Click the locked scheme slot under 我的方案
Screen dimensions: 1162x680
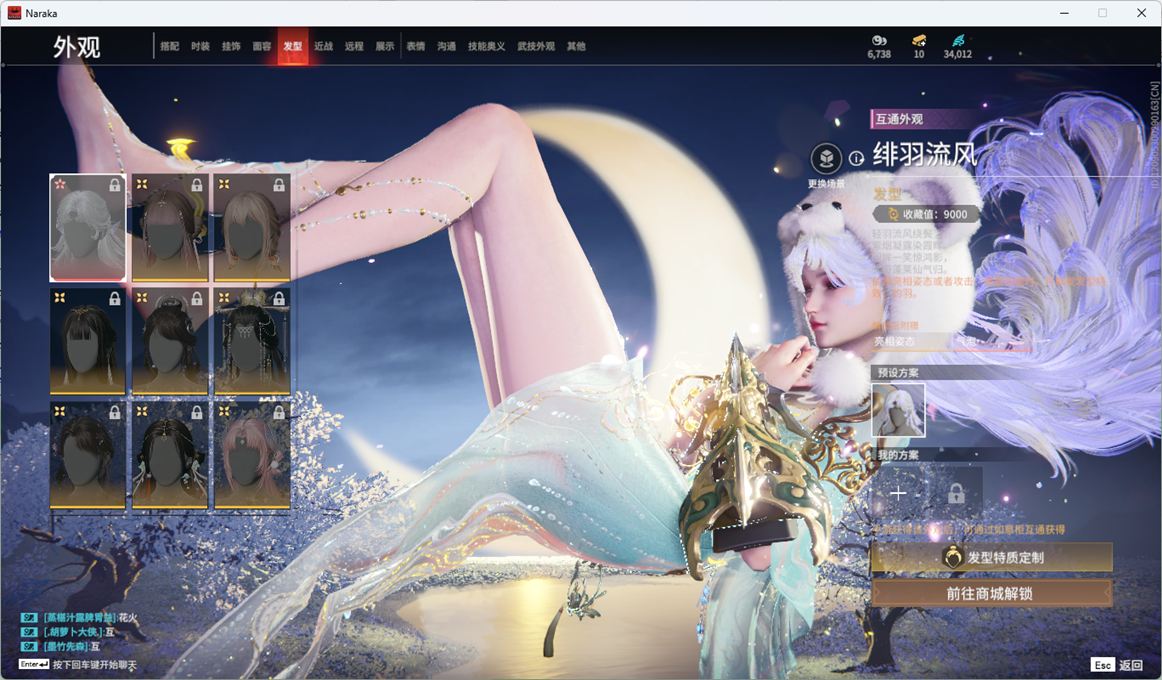click(x=956, y=493)
